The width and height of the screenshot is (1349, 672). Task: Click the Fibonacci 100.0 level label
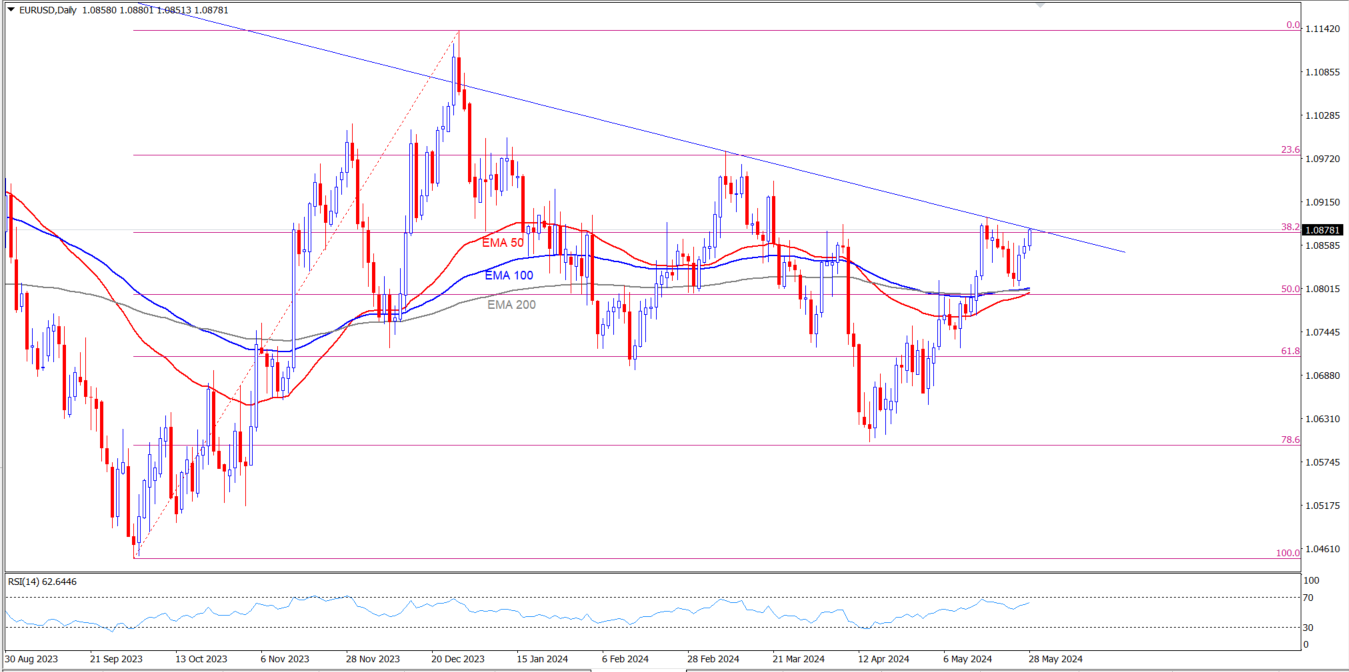pyautogui.click(x=1288, y=553)
